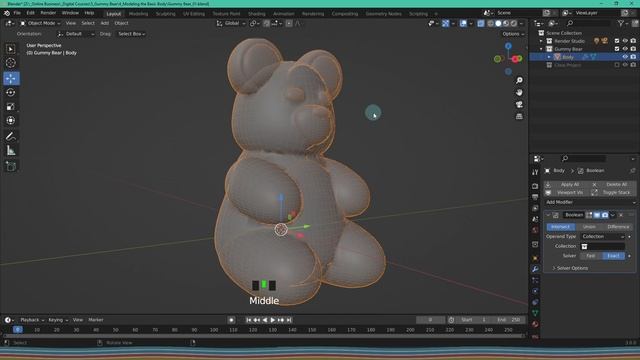640x360 pixels.
Task: Select the Cursor tool
Action: (x=11, y=63)
